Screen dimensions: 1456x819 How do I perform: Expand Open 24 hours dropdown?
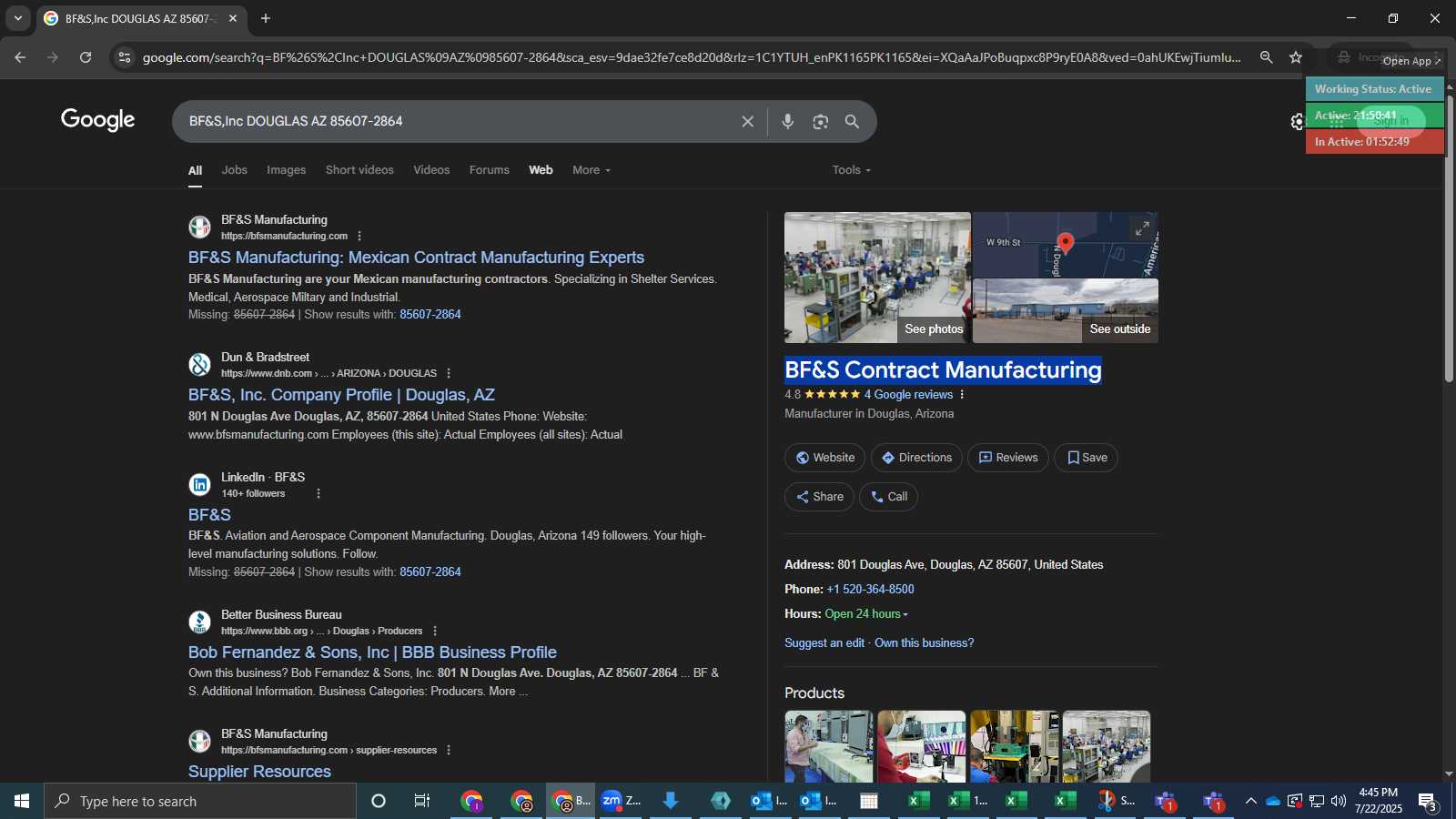click(866, 614)
